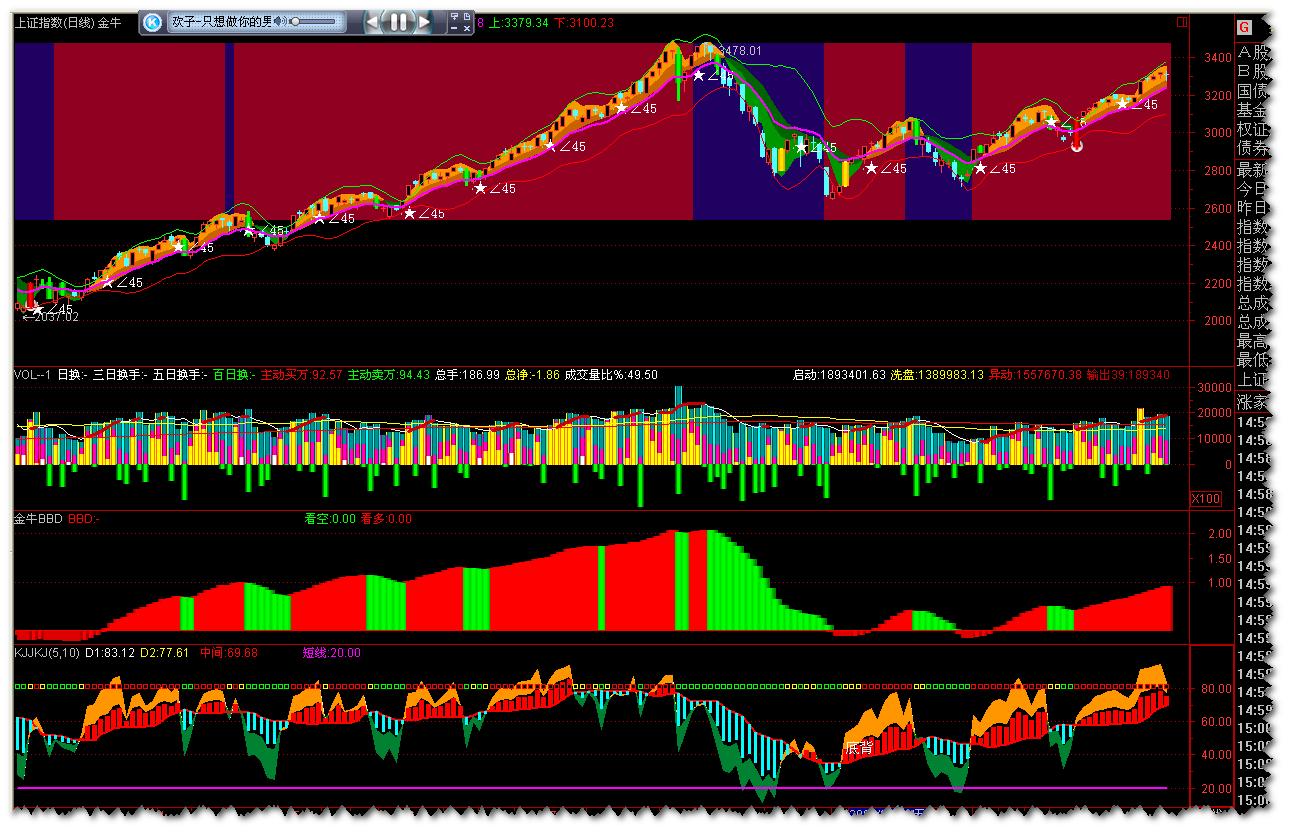
Task: Select B股 row in right side panel
Action: pyautogui.click(x=1253, y=72)
